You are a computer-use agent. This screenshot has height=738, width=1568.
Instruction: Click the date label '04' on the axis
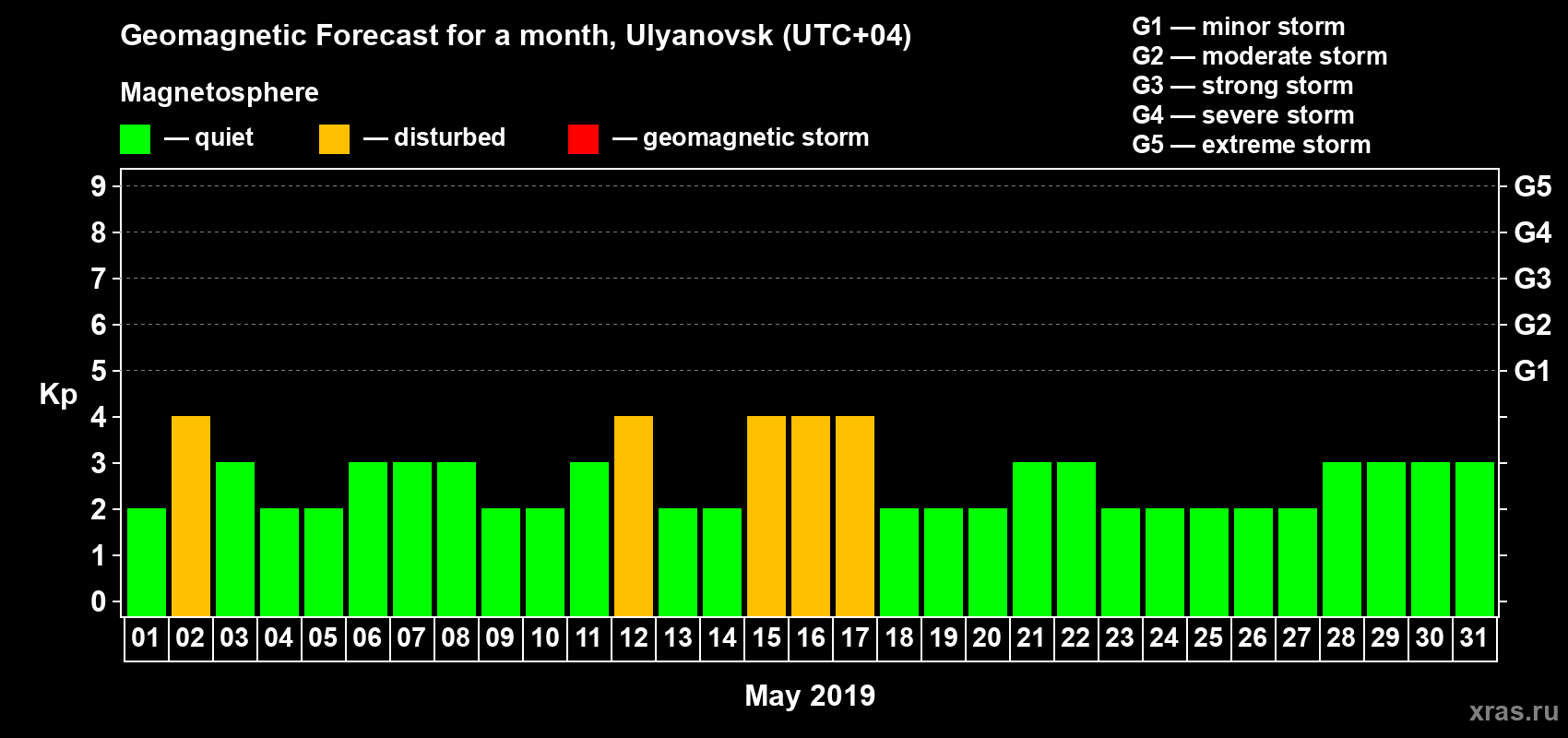(x=279, y=638)
